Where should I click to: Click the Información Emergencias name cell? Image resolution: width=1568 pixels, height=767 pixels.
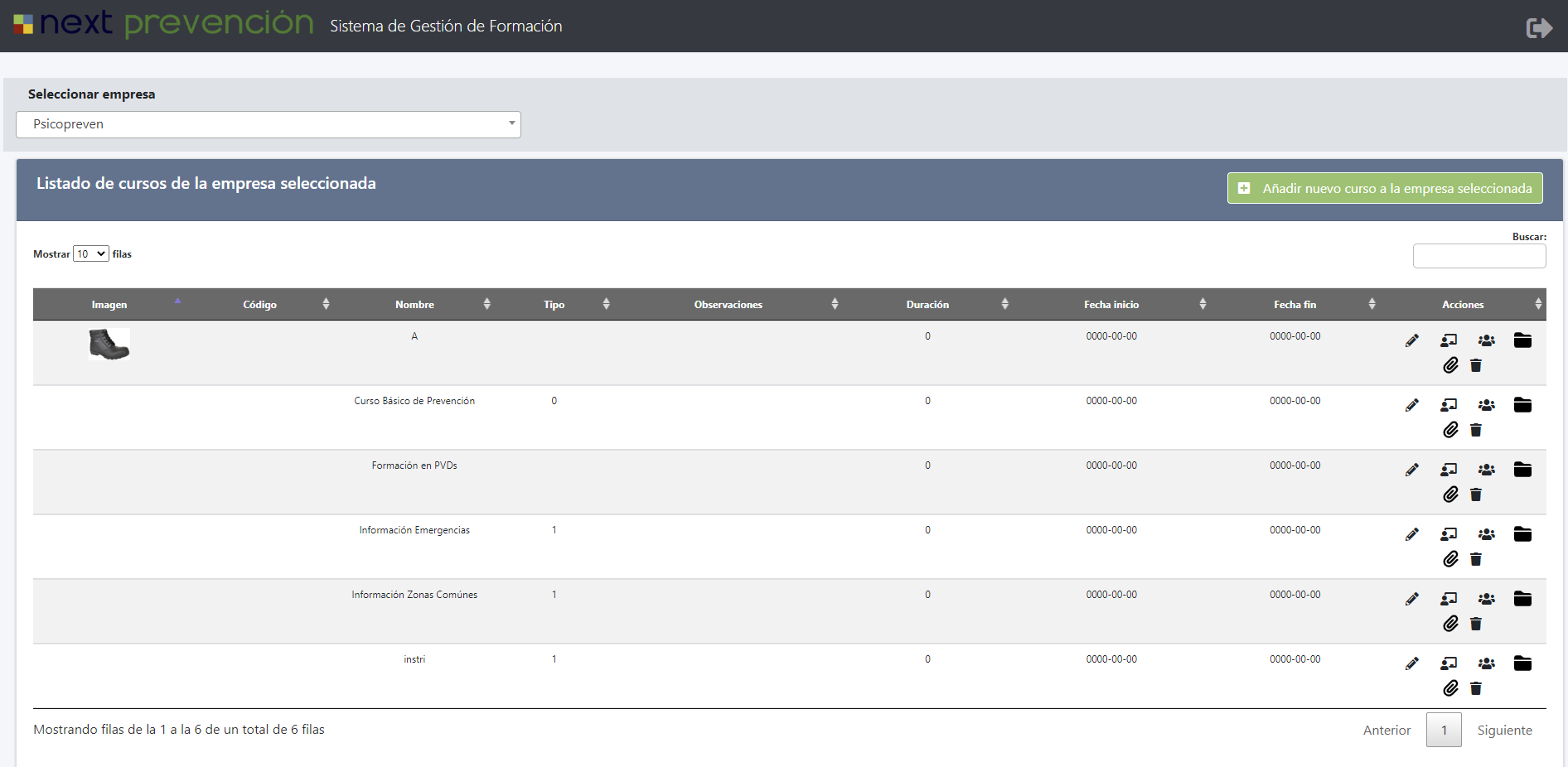tap(414, 530)
